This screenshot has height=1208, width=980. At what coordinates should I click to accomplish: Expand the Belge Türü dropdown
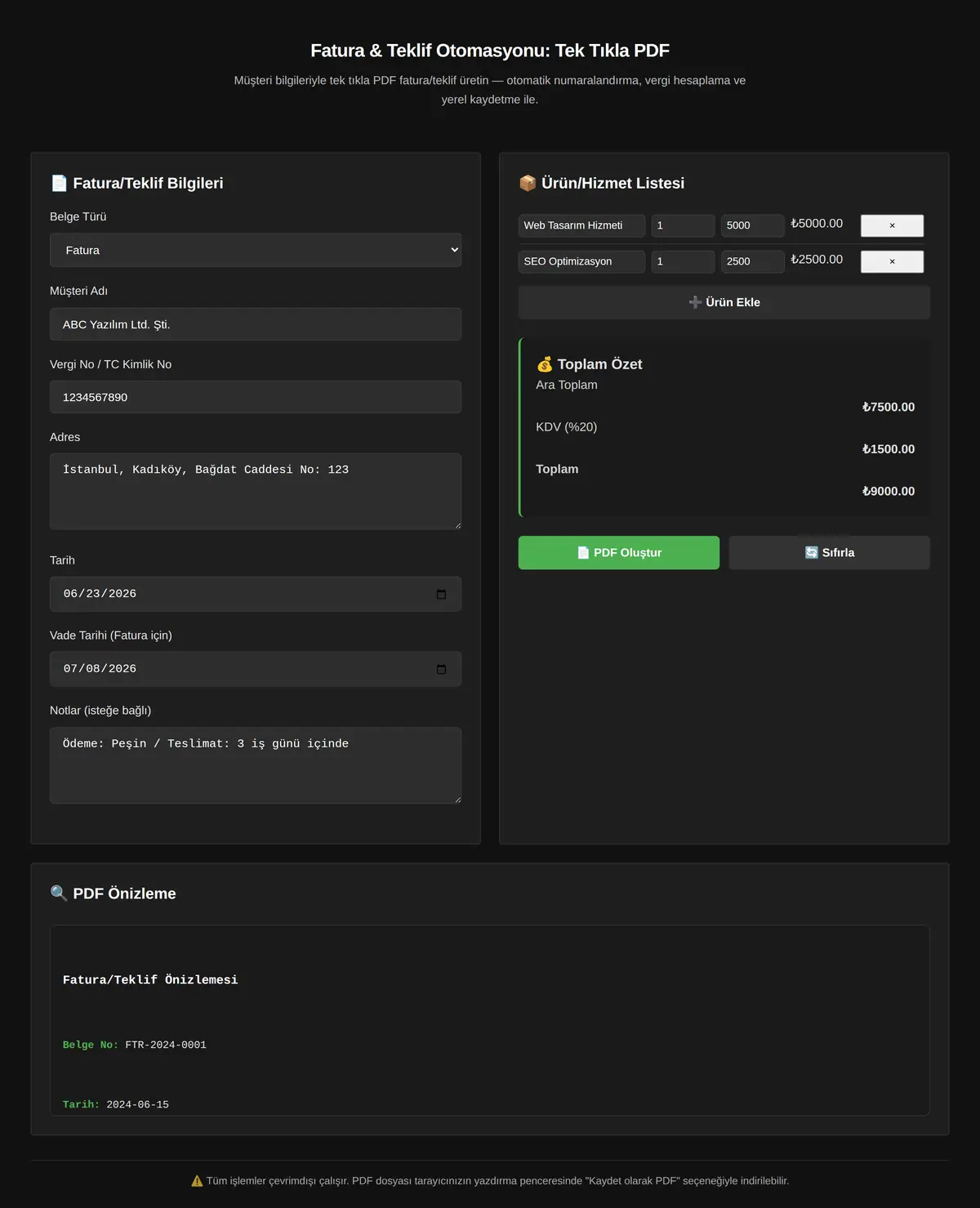256,250
